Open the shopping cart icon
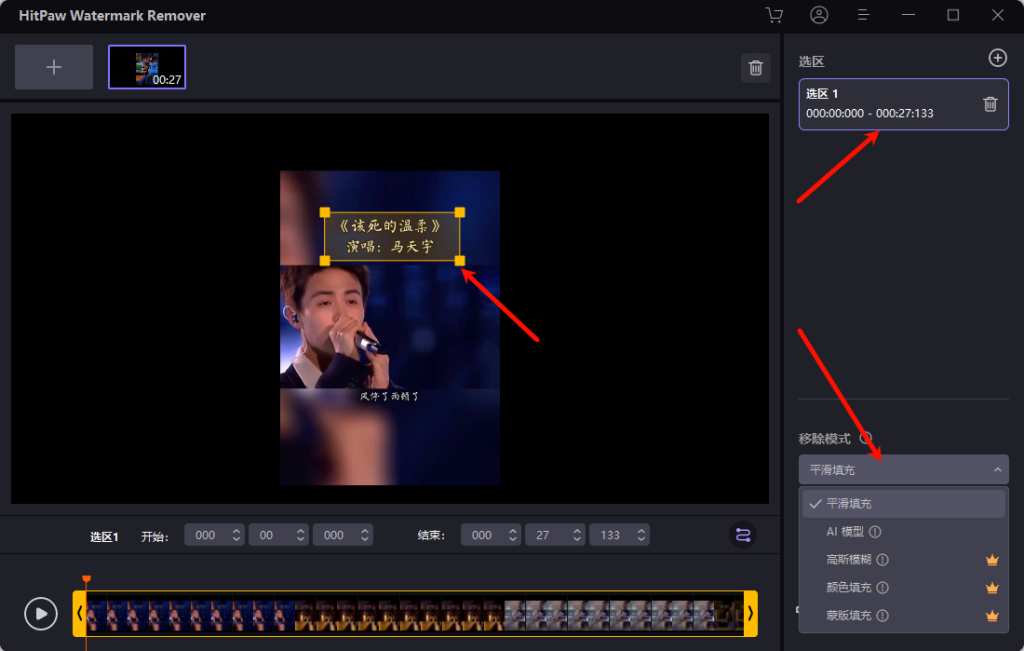Image resolution: width=1024 pixels, height=651 pixels. tap(773, 15)
